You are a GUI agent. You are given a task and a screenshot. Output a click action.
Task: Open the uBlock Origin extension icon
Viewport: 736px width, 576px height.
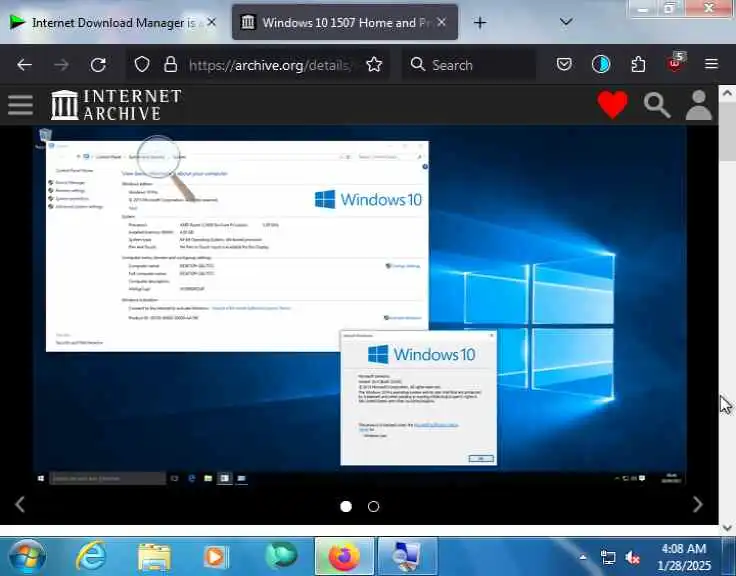(x=676, y=63)
